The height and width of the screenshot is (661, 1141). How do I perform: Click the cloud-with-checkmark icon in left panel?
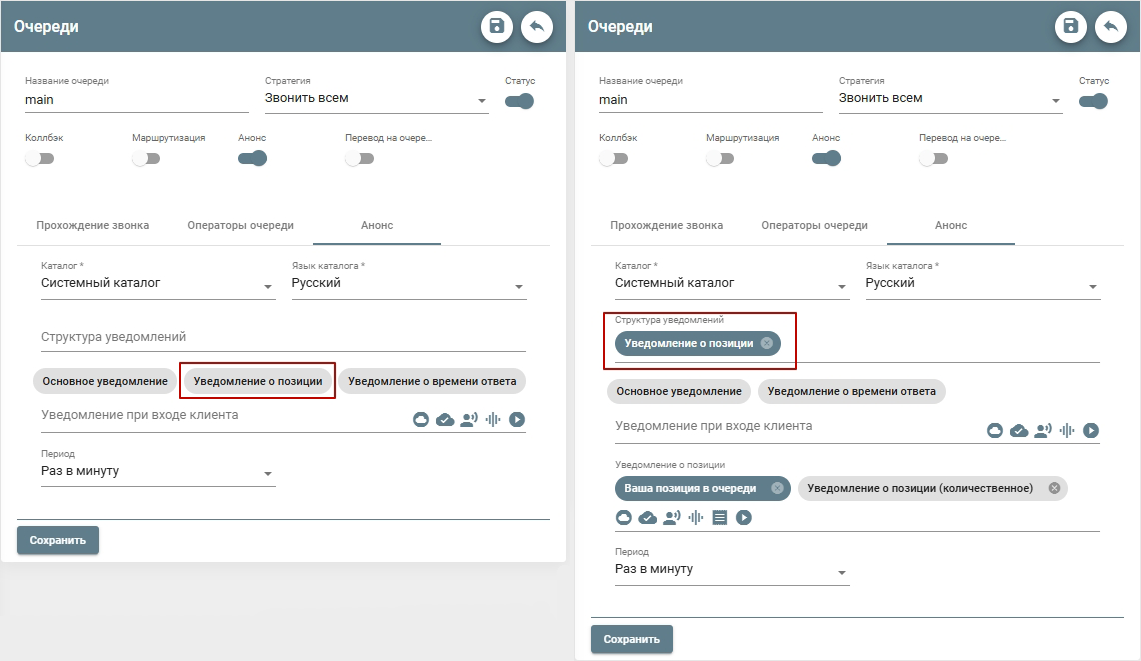click(x=445, y=420)
